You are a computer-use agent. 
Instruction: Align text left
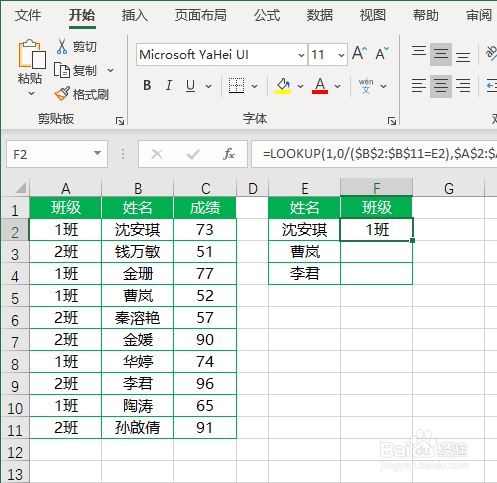click(x=419, y=86)
